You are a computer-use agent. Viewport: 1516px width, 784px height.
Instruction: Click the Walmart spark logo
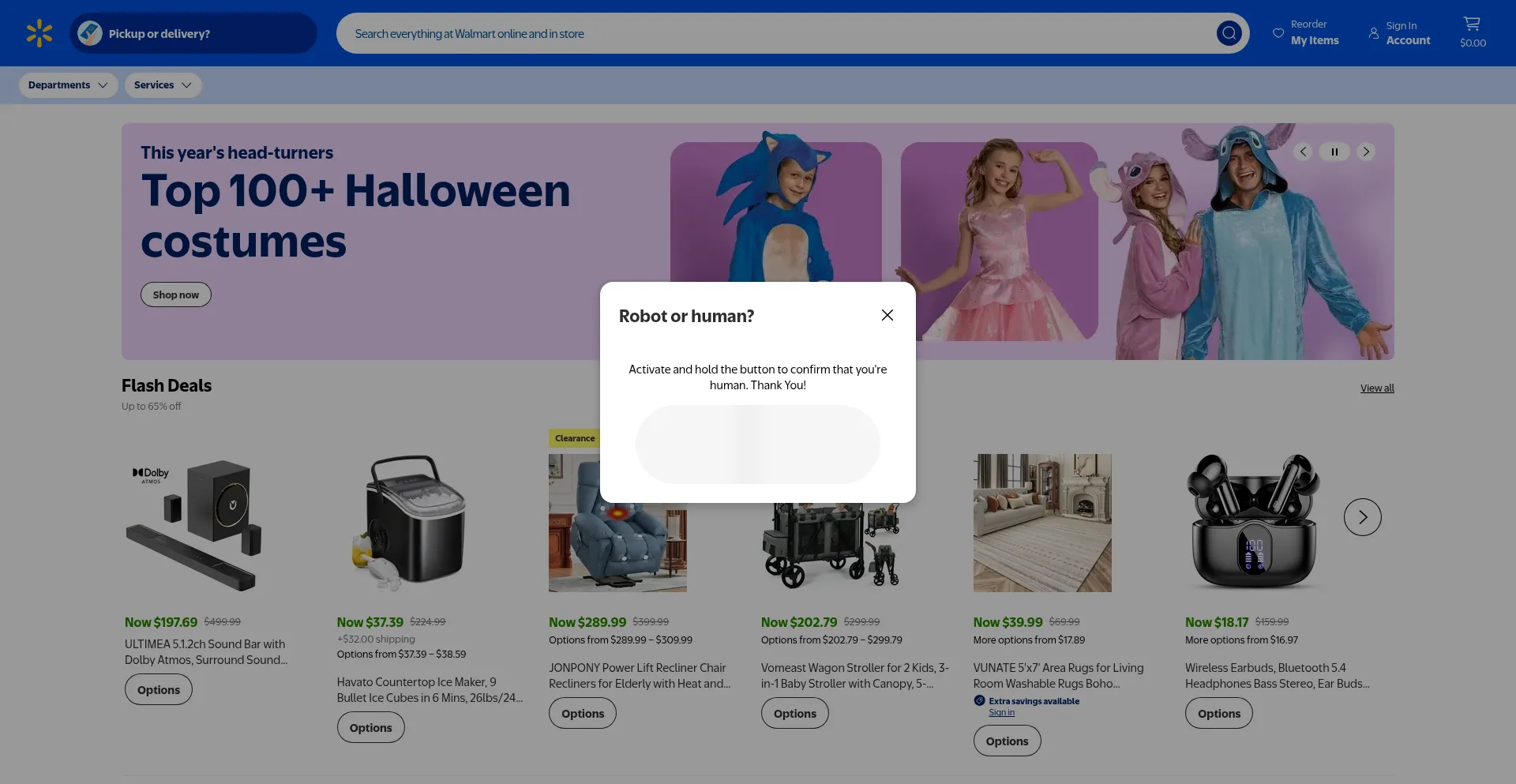[39, 33]
